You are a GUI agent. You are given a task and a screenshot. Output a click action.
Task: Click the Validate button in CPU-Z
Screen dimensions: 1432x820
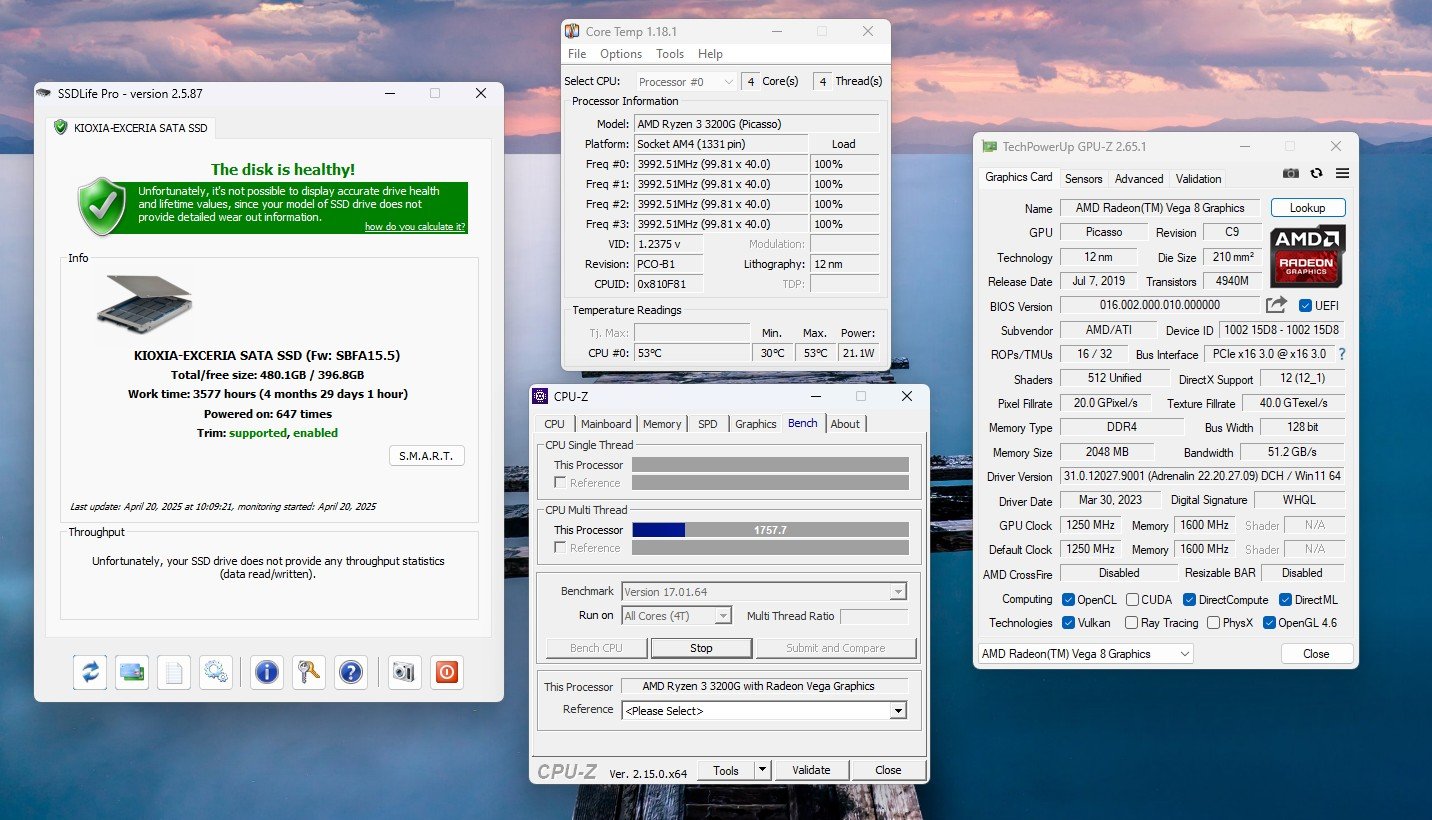tap(811, 770)
